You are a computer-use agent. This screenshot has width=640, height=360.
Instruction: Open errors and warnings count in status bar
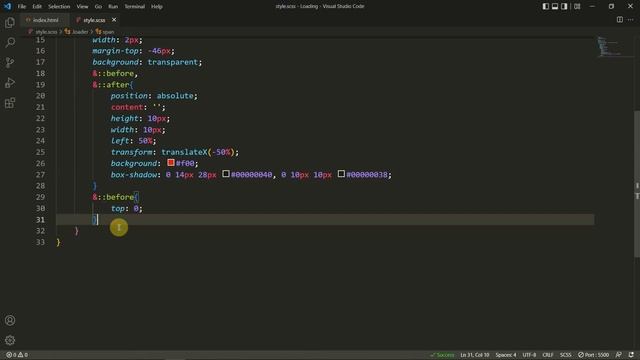tap(17, 355)
